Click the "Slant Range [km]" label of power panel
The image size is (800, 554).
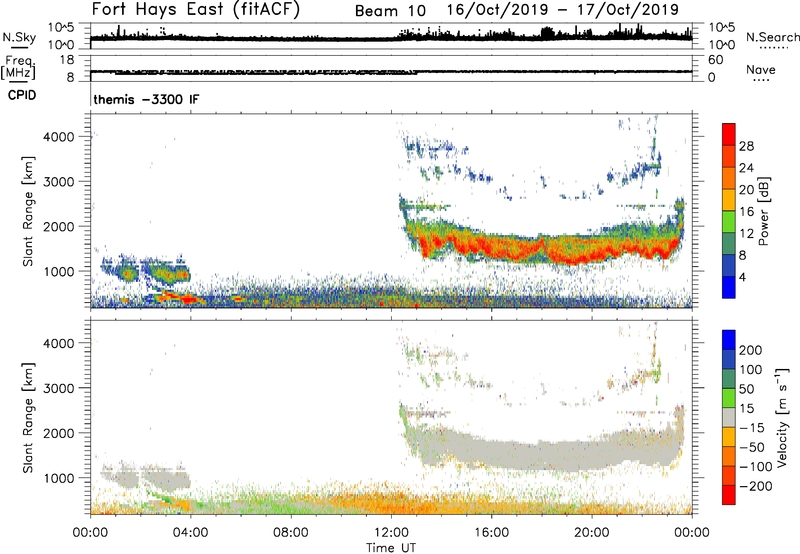click(x=28, y=211)
